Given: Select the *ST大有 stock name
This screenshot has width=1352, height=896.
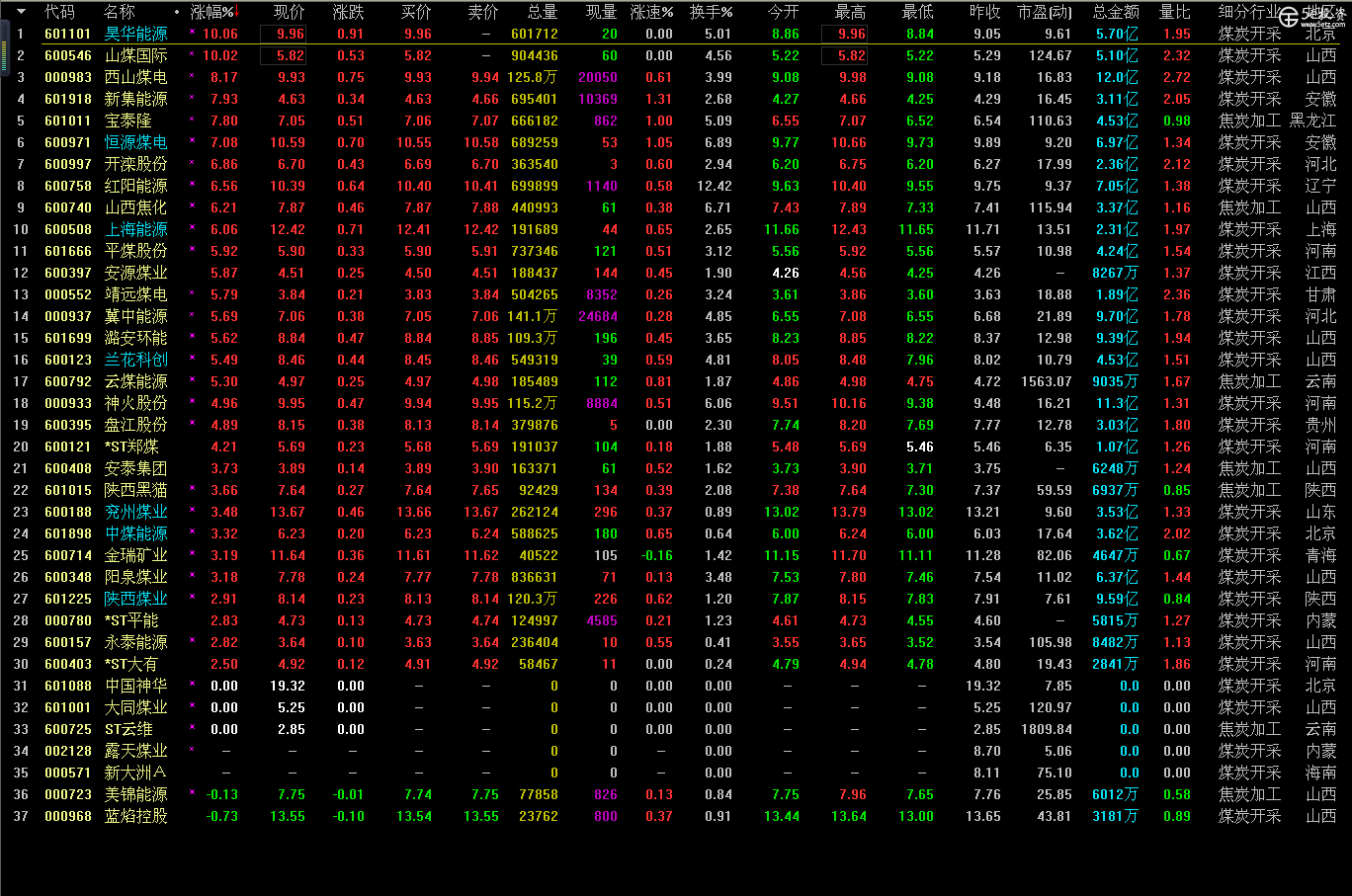Looking at the screenshot, I should (131, 664).
